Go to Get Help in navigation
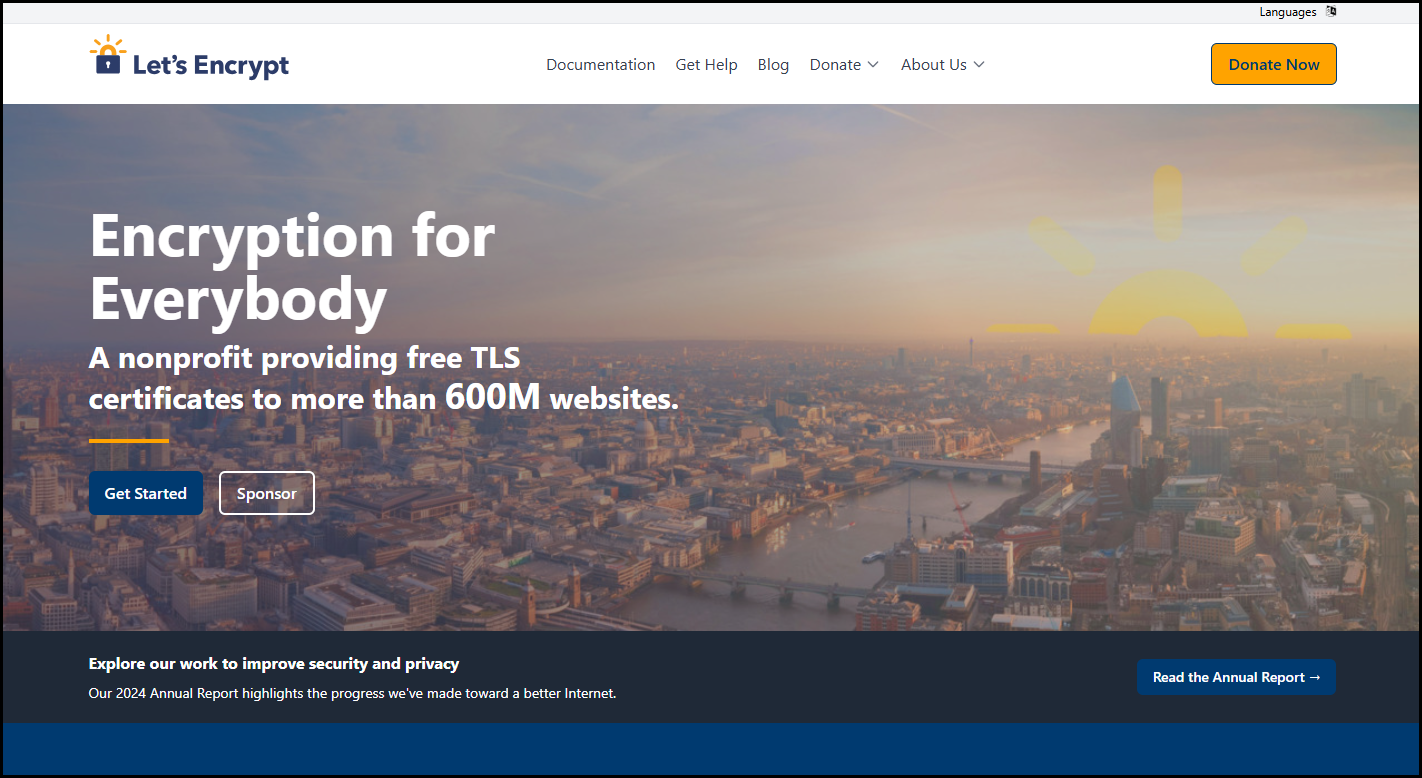This screenshot has width=1422, height=778. [706, 65]
